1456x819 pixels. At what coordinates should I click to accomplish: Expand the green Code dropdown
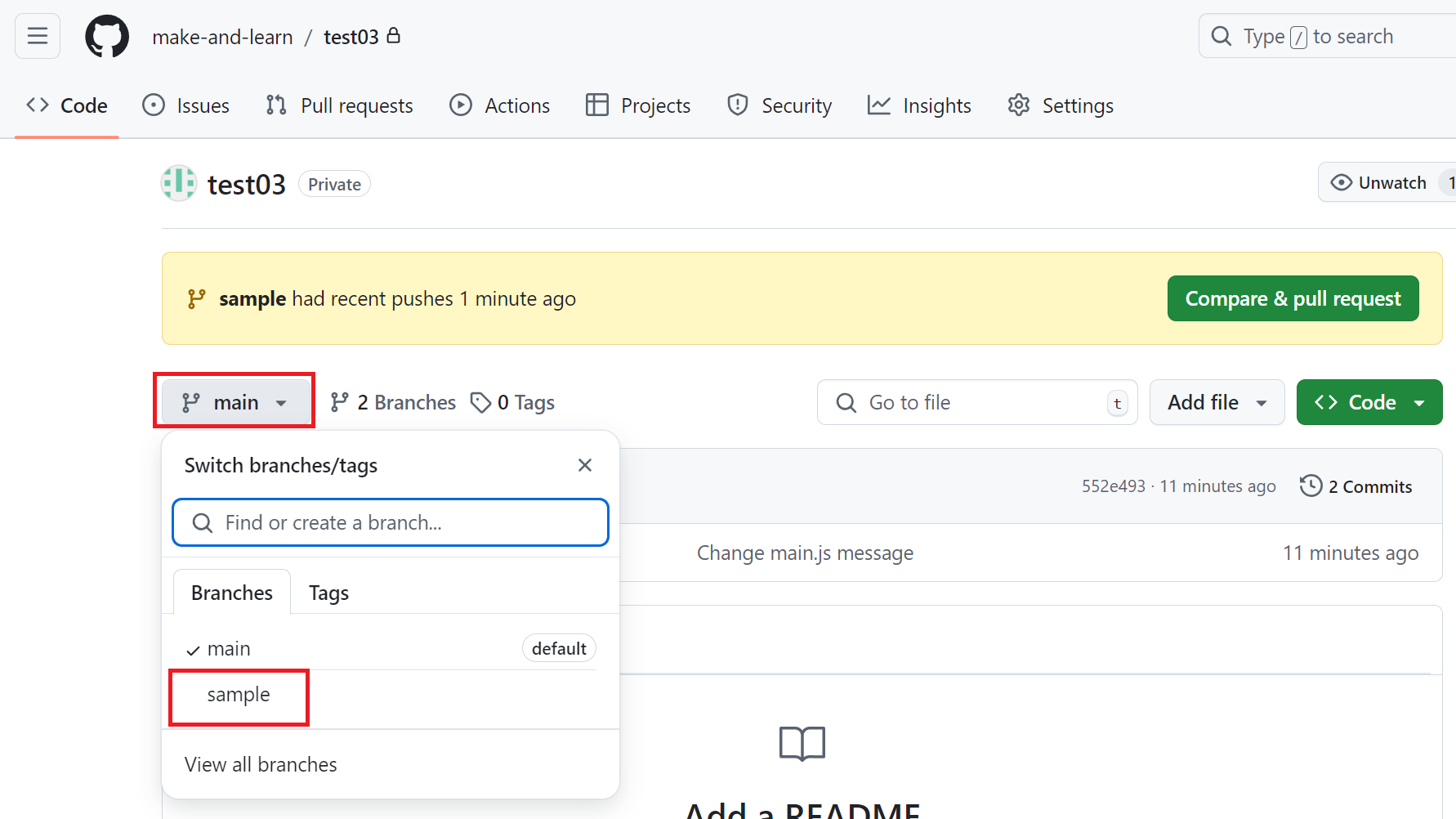point(1369,402)
